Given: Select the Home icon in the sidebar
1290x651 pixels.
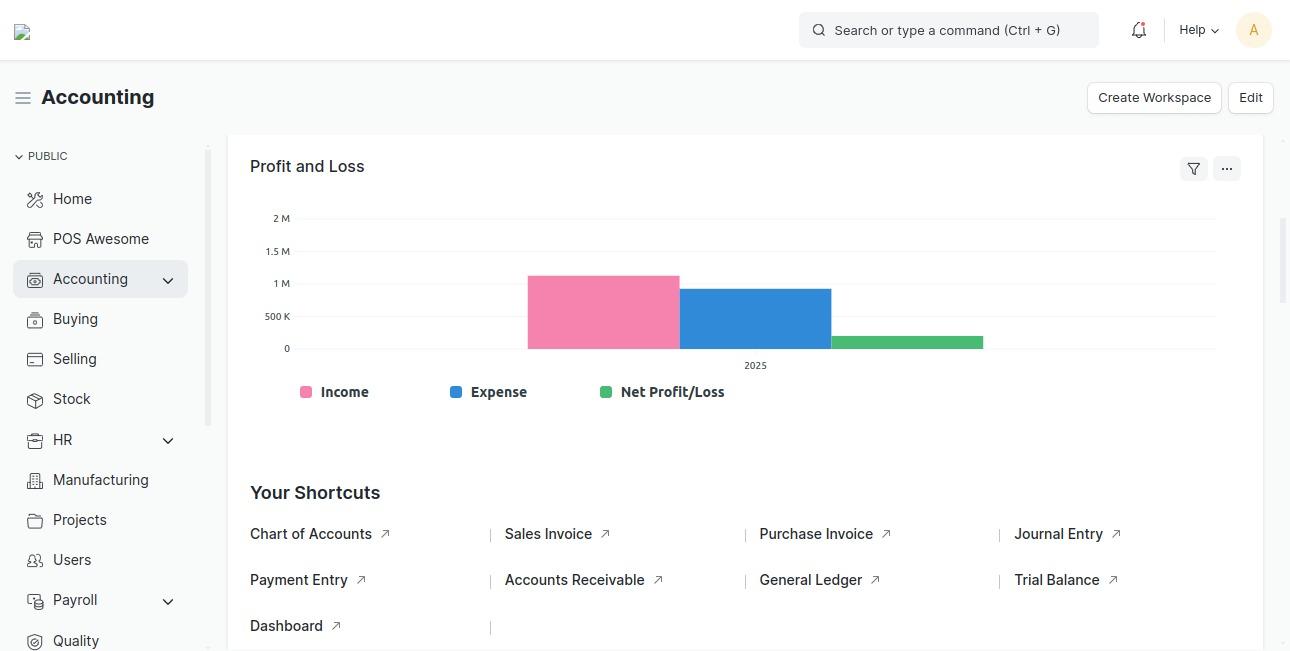Looking at the screenshot, I should tap(33, 199).
